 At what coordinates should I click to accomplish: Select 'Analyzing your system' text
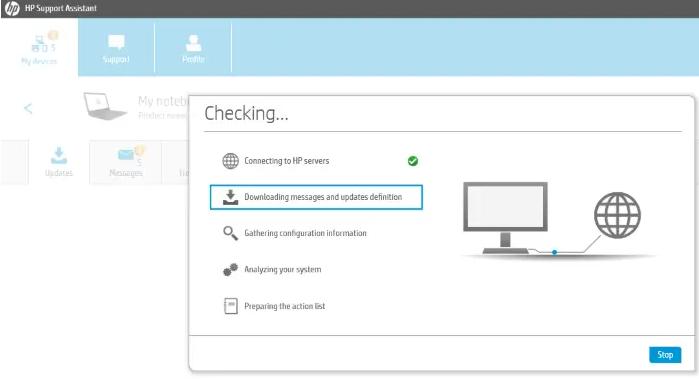pyautogui.click(x=283, y=270)
